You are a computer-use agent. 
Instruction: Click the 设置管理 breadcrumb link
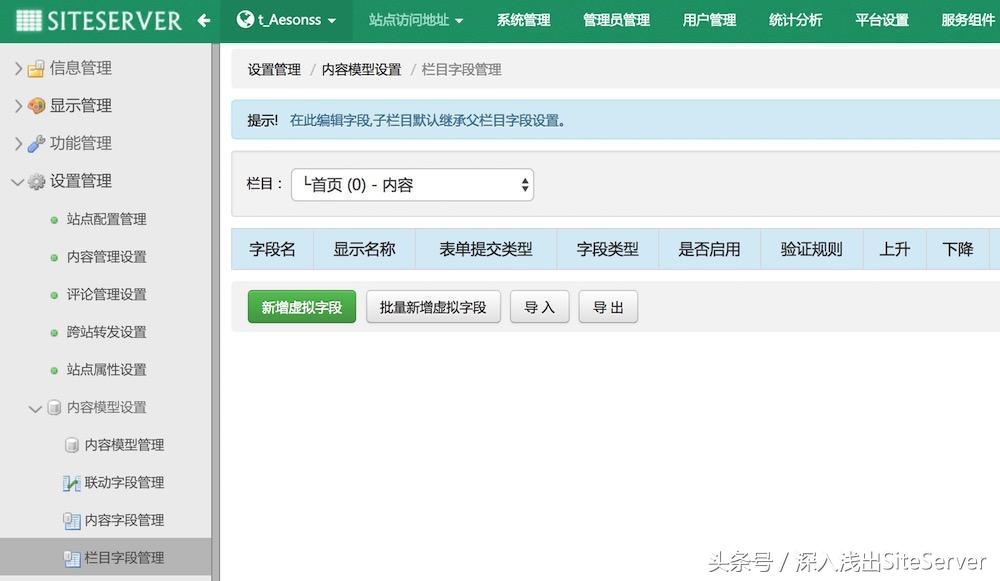[x=274, y=70]
